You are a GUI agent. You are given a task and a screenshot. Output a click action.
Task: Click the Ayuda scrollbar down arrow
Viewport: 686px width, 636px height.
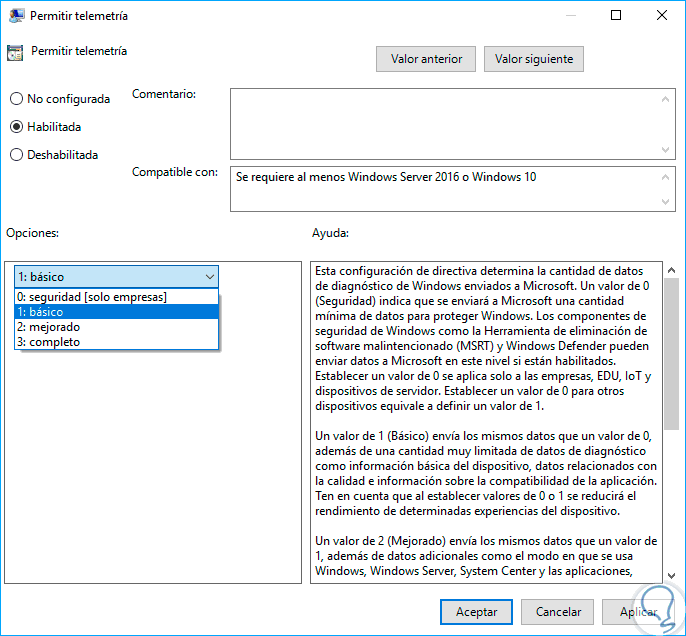[671, 576]
